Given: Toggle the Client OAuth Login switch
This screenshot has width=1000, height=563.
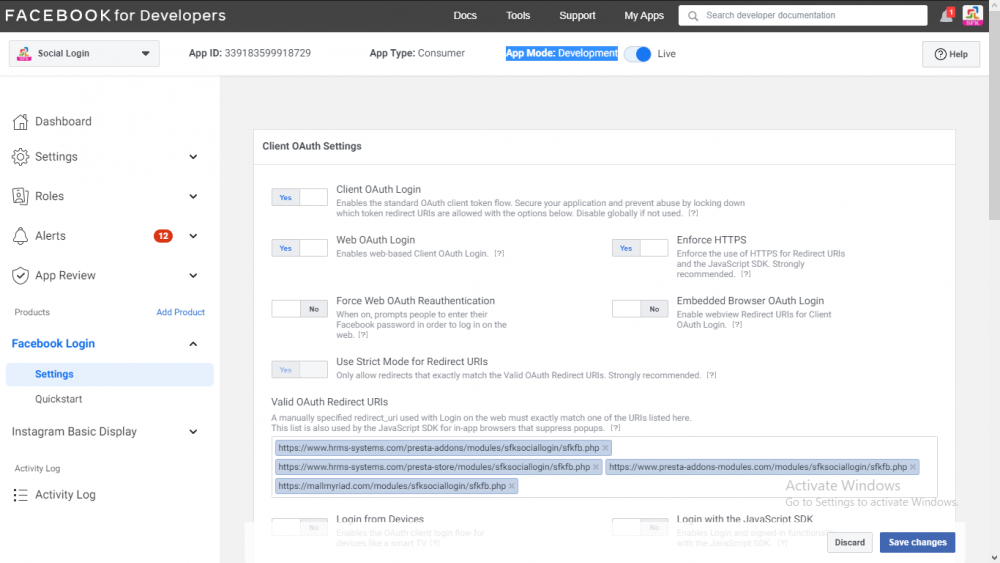Looking at the screenshot, I should [x=299, y=197].
